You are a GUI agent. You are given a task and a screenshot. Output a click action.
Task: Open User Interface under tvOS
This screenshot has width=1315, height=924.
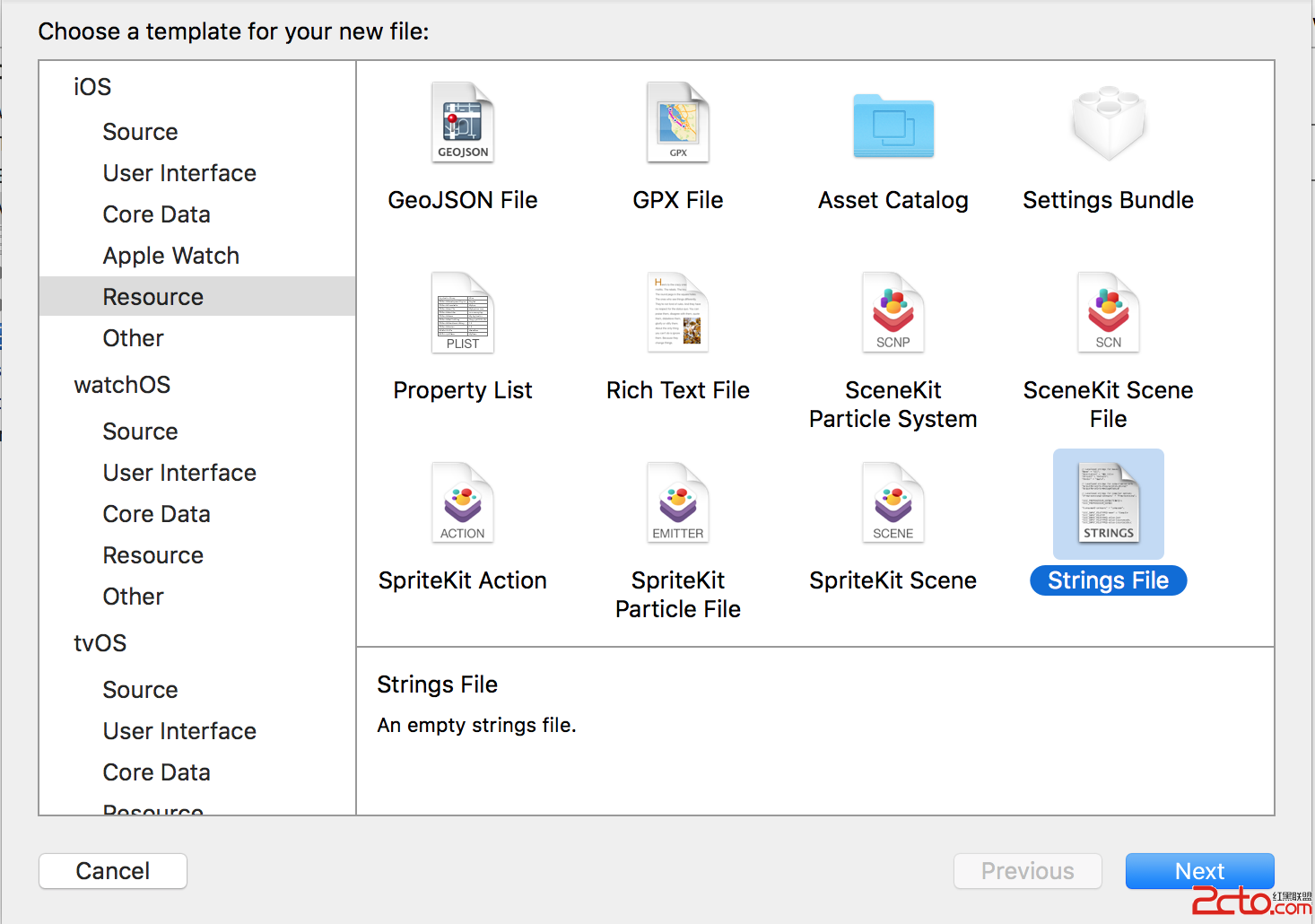[x=179, y=731]
